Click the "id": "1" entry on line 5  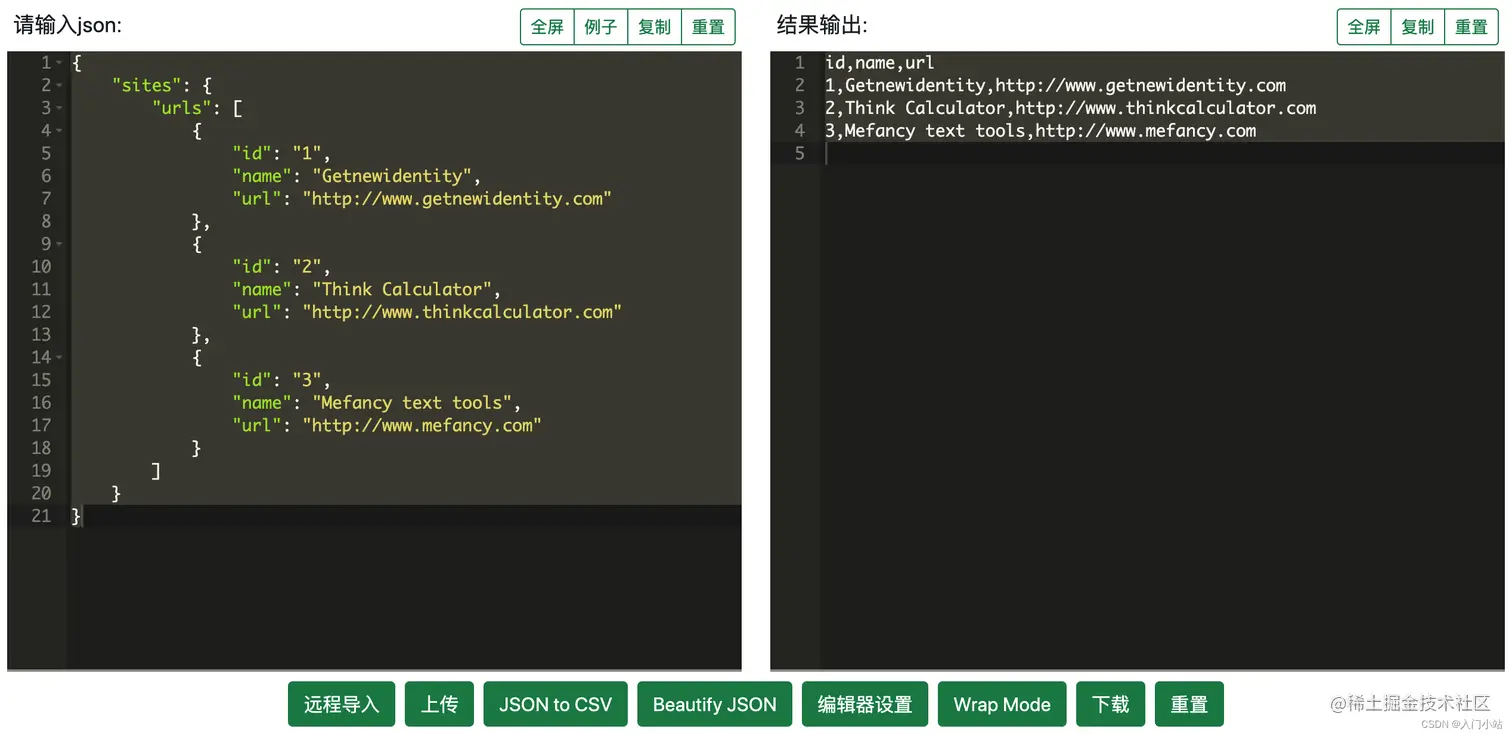(281, 153)
